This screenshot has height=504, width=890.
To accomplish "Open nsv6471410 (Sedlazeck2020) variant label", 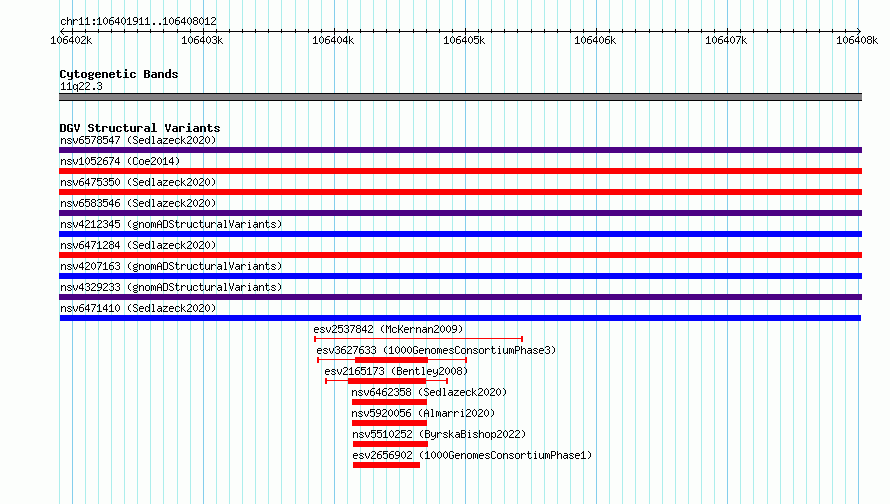I will tap(138, 308).
